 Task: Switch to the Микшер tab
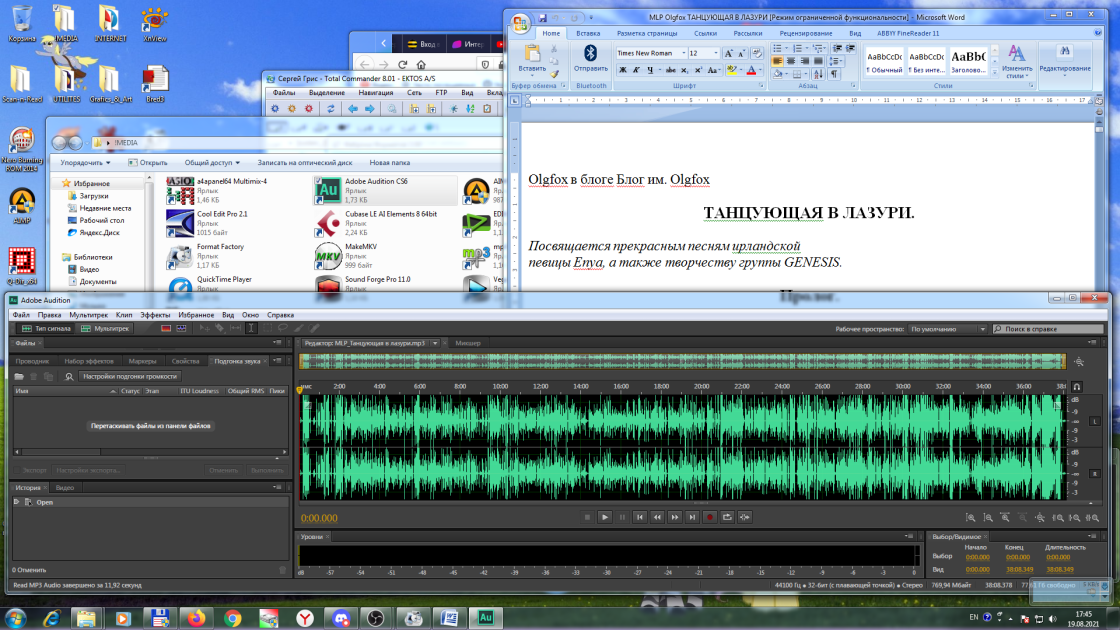(x=468, y=343)
